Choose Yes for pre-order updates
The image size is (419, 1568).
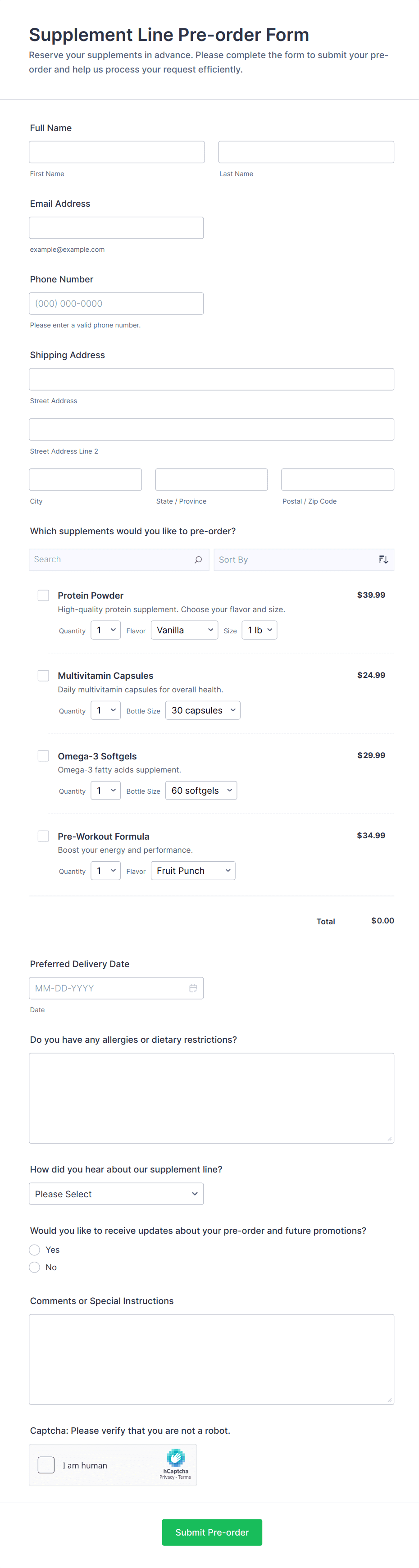pos(35,1250)
